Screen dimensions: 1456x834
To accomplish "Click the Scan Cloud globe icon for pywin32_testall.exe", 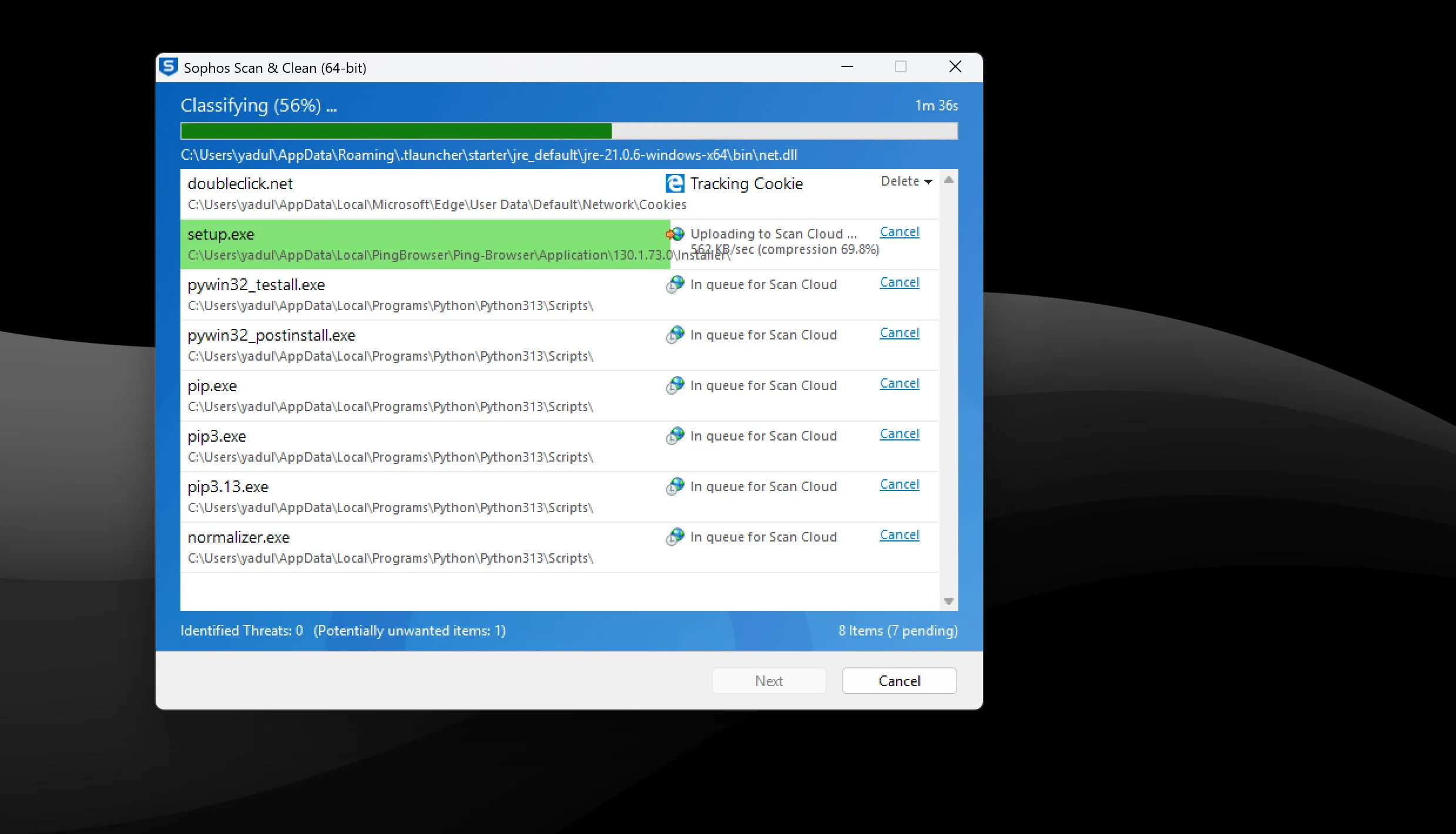I will [674, 284].
